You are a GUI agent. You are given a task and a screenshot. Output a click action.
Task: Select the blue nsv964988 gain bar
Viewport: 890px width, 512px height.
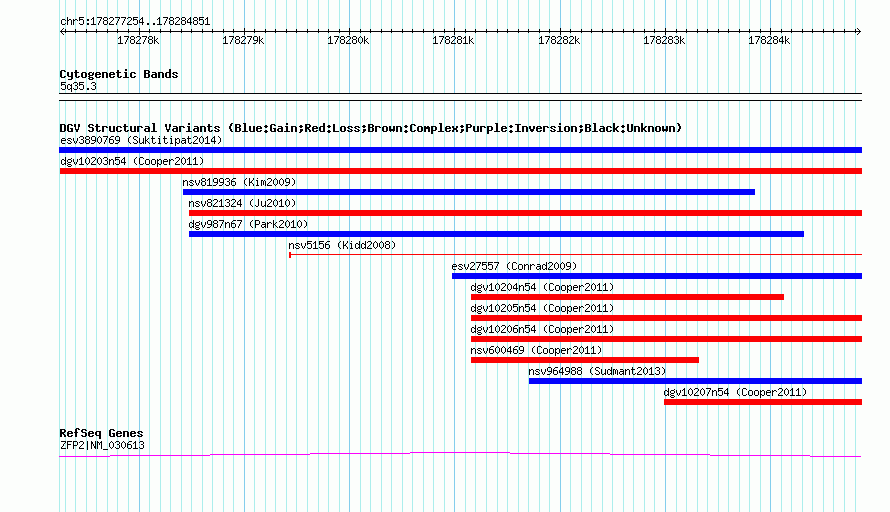pos(695,381)
